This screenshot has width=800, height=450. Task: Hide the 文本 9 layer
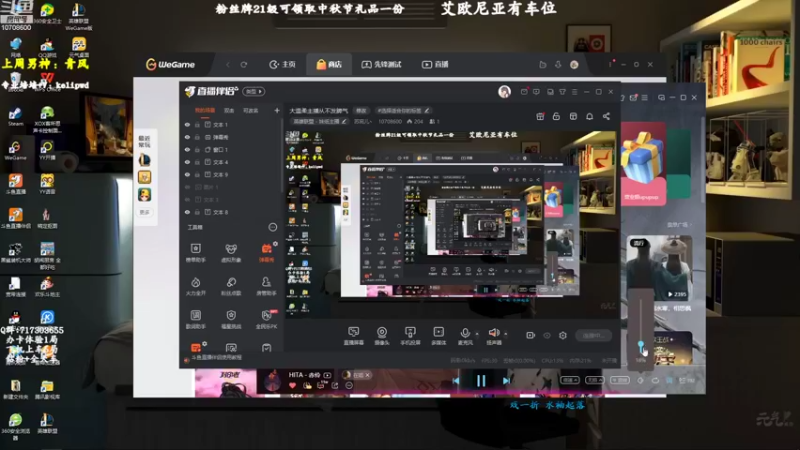(187, 174)
